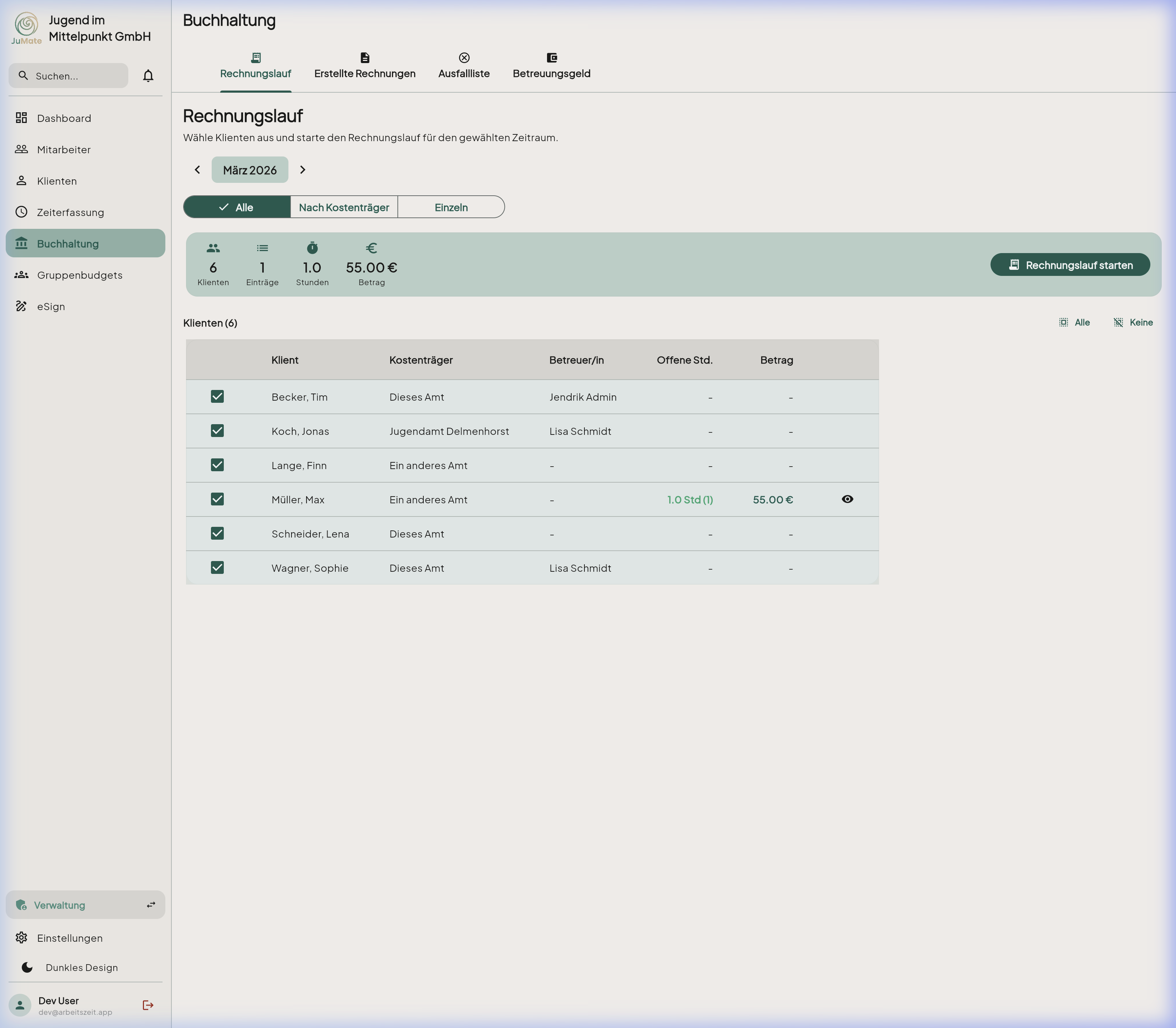Click the notification bell icon
Screen dimensions: 1176x1028
tap(148, 76)
